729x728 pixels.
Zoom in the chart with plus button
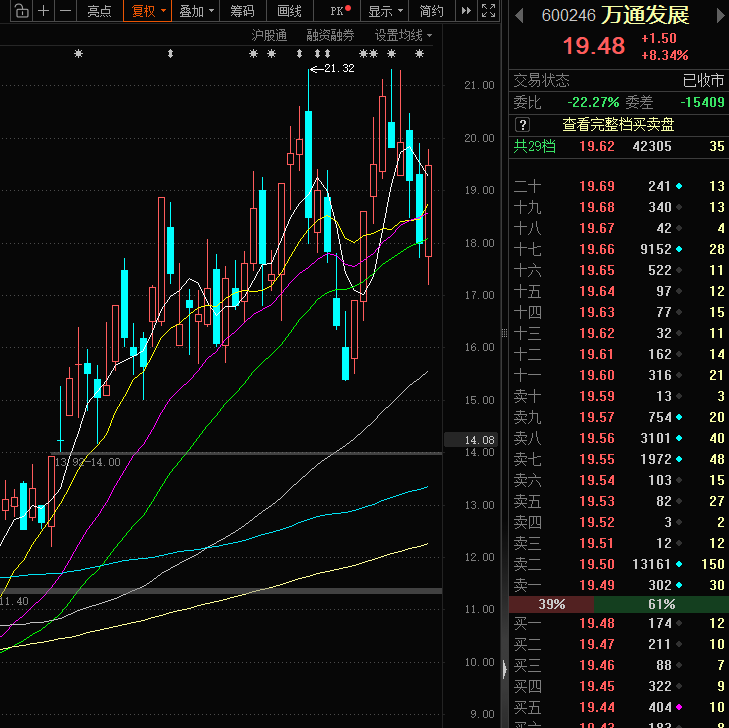(43, 11)
